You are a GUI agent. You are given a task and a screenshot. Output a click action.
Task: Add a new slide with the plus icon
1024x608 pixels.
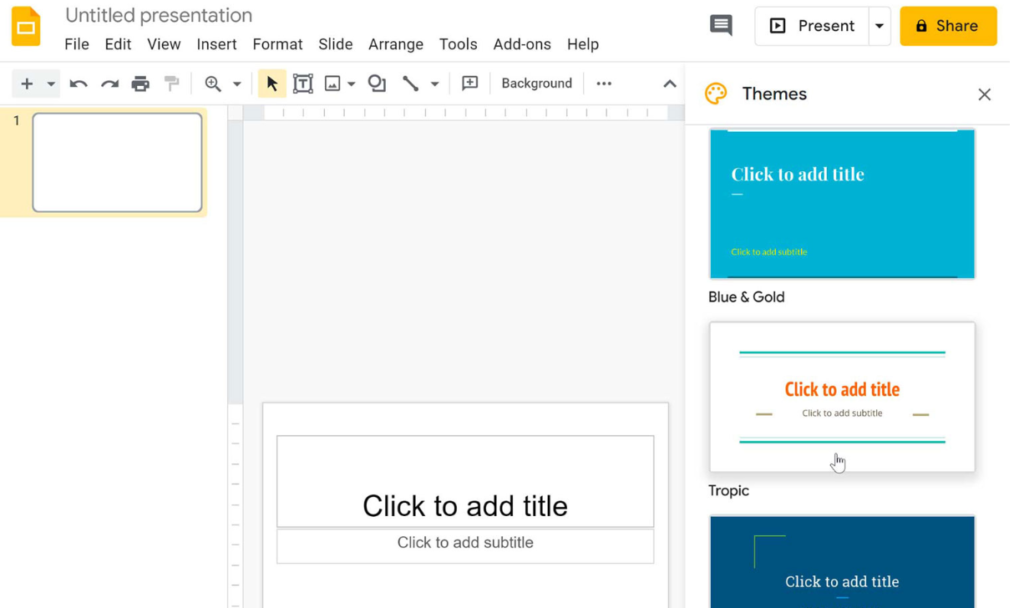26,83
